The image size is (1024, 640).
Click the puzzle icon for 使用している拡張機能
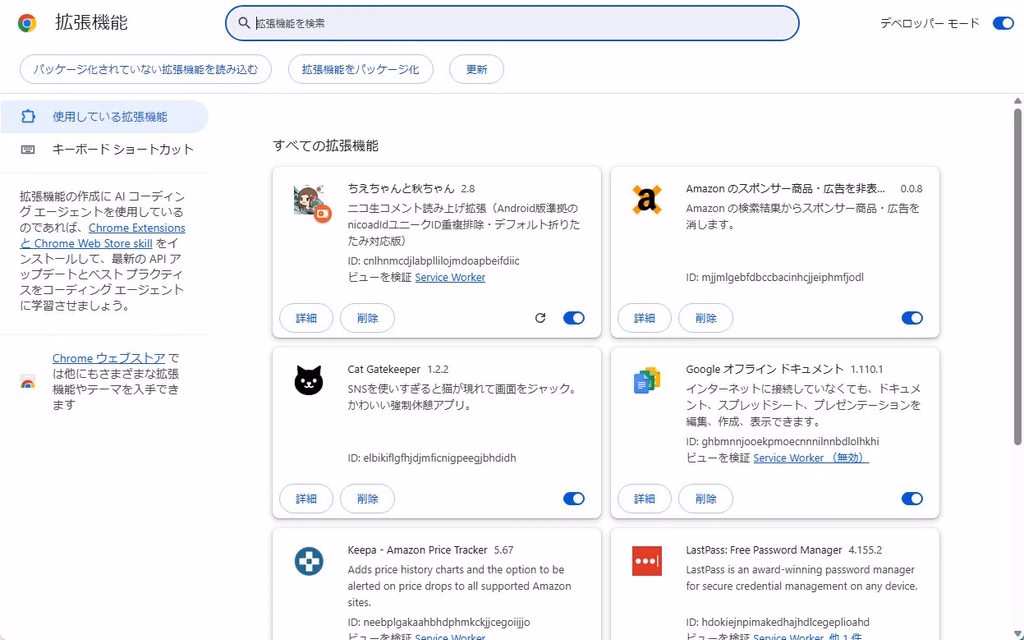point(28,116)
